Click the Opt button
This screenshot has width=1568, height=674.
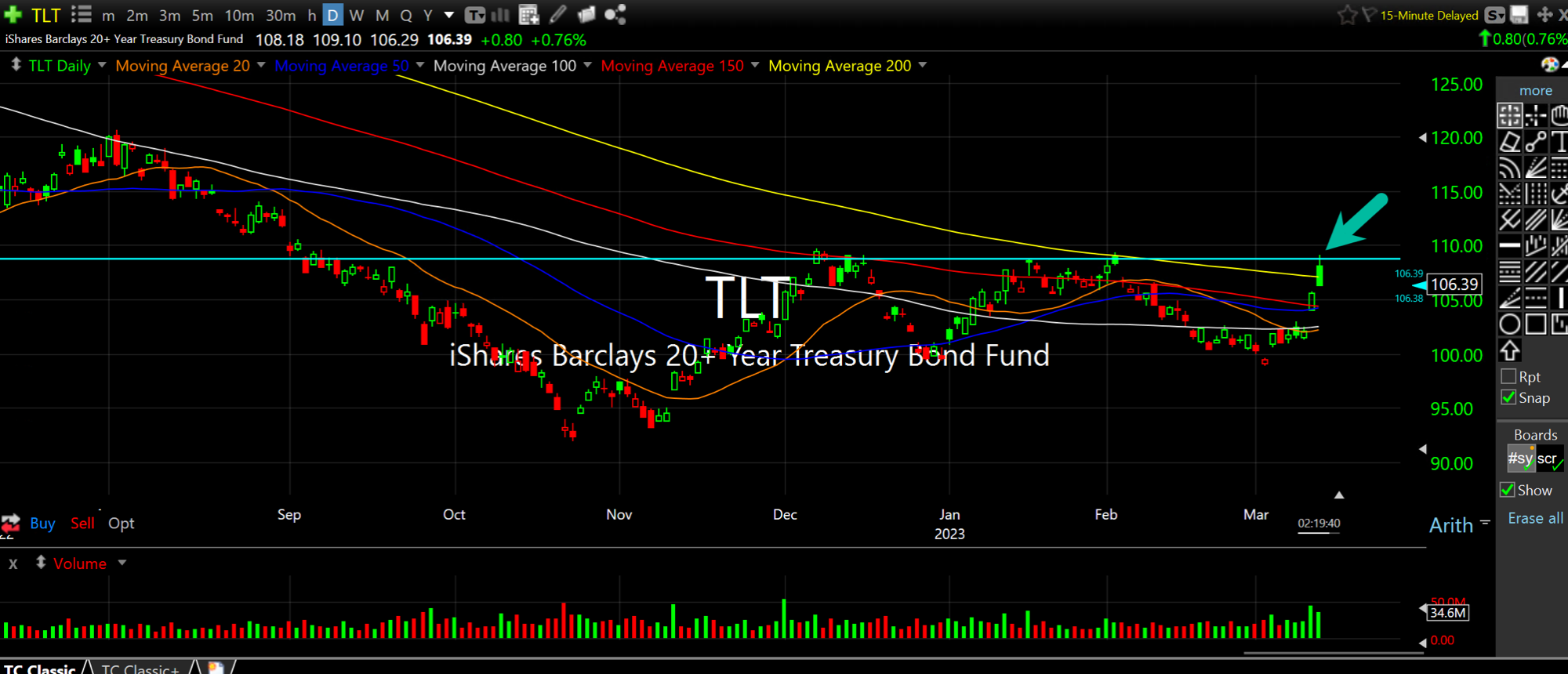coord(121,523)
